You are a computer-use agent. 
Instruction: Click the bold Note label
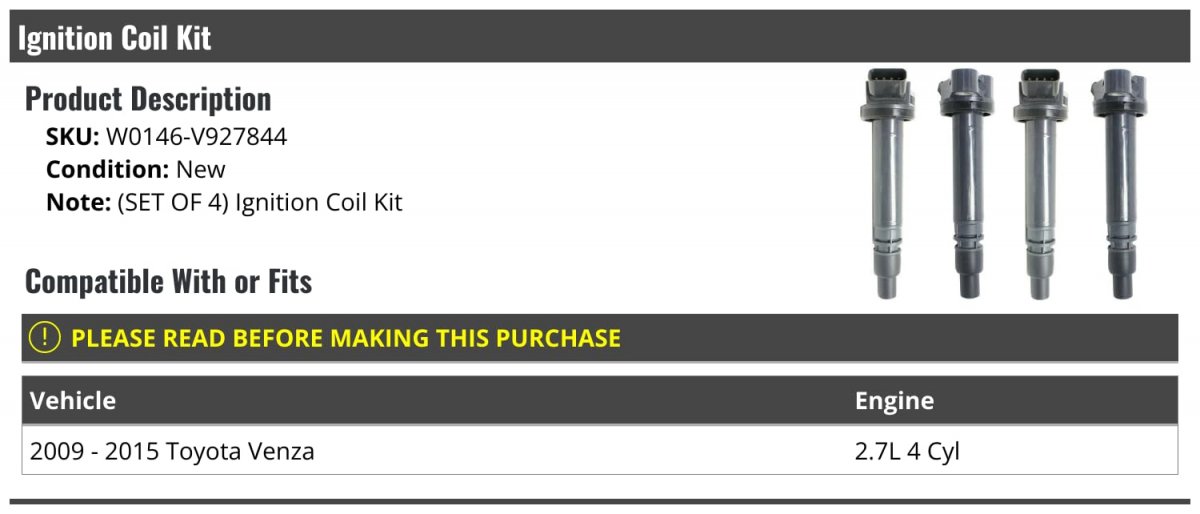click(78, 202)
